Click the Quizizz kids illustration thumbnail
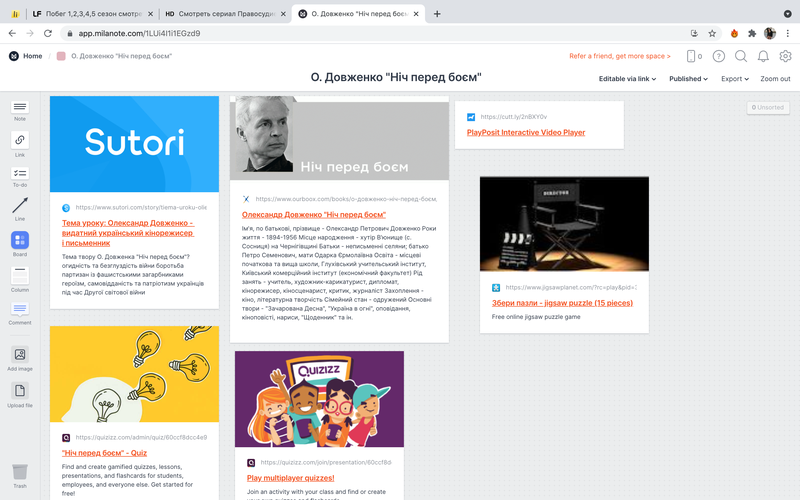Image resolution: width=800 pixels, height=500 pixels. [319, 399]
